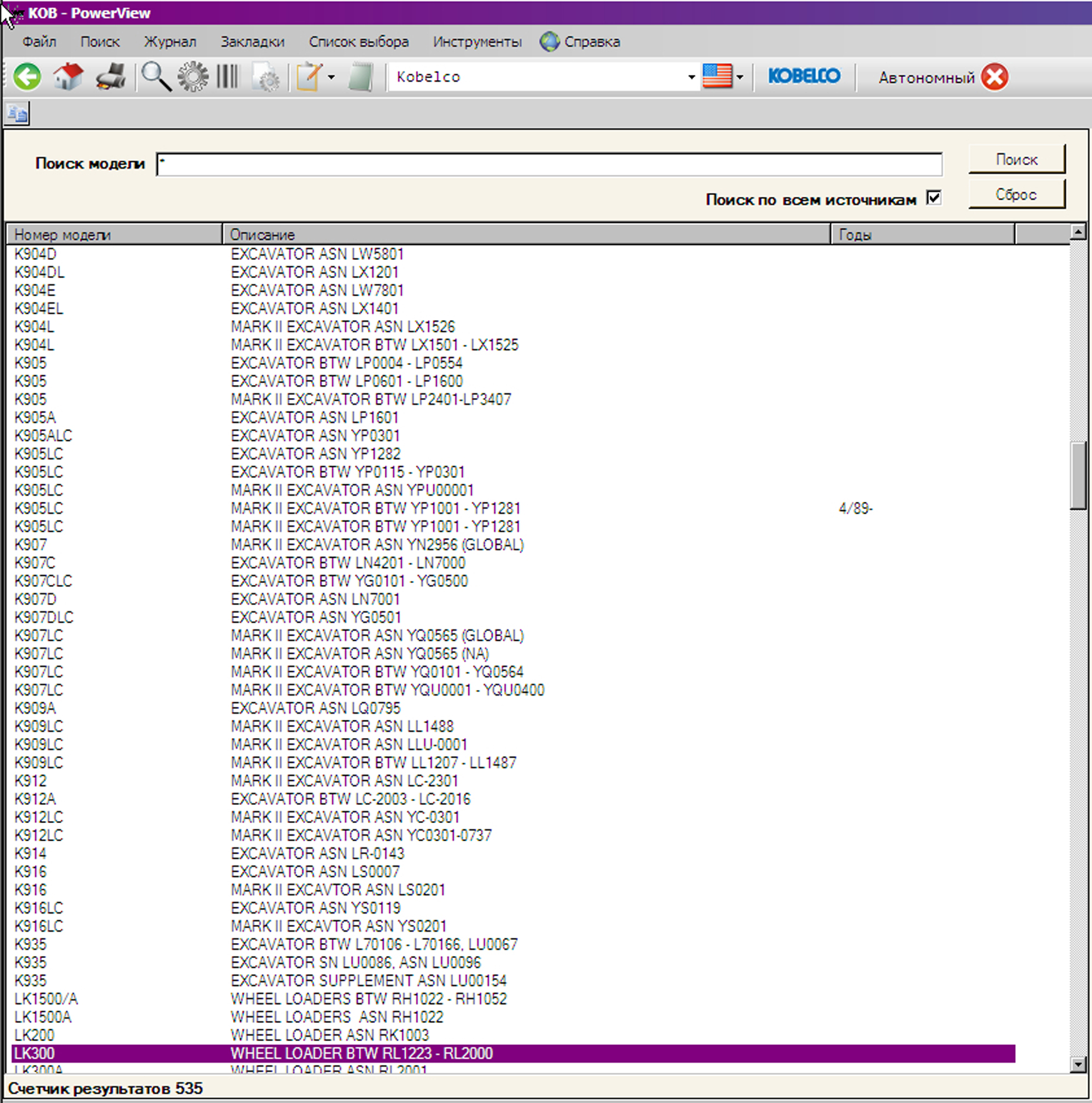Click the green notebook icon
This screenshot has width=1092, height=1103.
click(x=360, y=77)
